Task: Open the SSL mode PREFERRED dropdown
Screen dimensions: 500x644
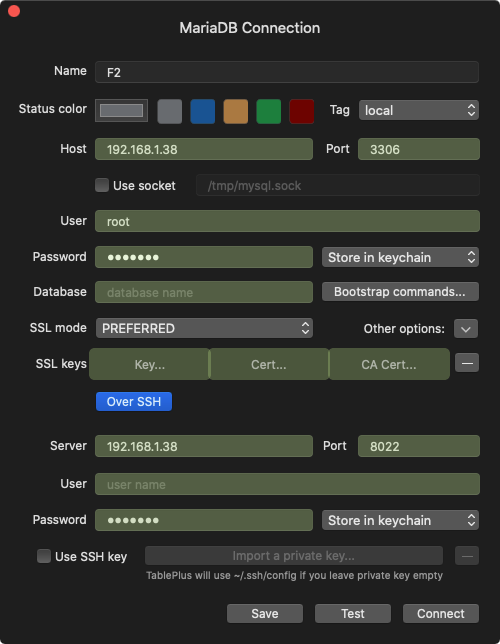Action: coord(204,328)
